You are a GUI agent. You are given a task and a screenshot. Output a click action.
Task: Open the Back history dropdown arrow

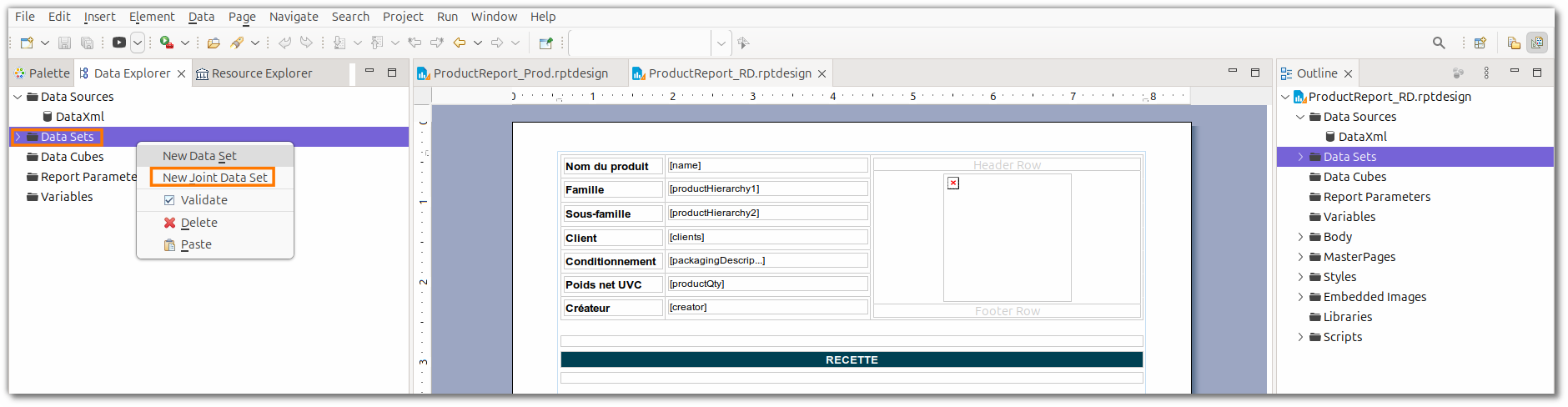478,43
